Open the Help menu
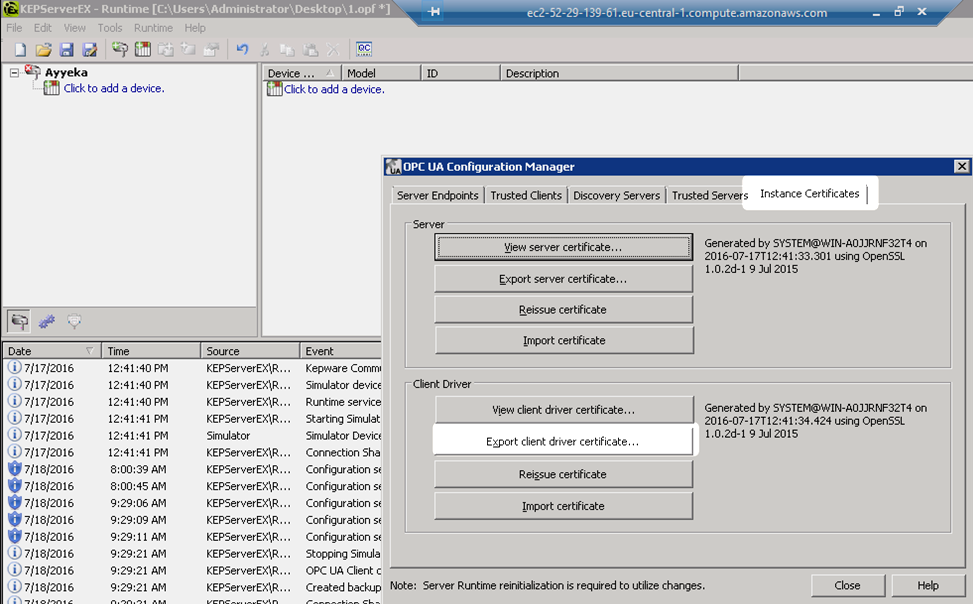This screenshot has width=973, height=604. (195, 28)
